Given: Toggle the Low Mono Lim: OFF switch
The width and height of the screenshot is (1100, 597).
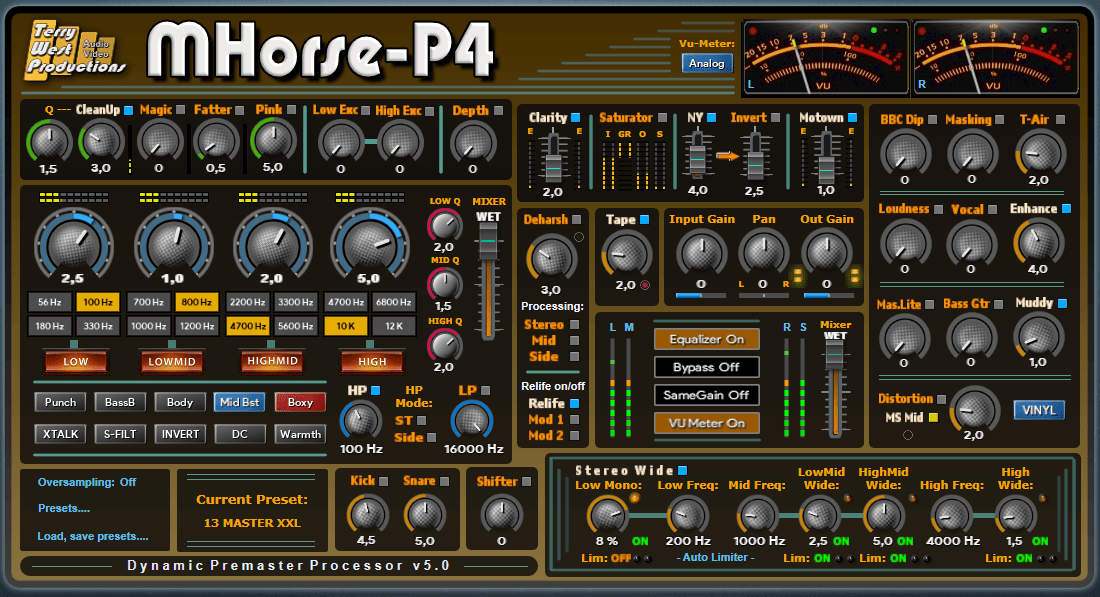Looking at the screenshot, I should coord(621,558).
